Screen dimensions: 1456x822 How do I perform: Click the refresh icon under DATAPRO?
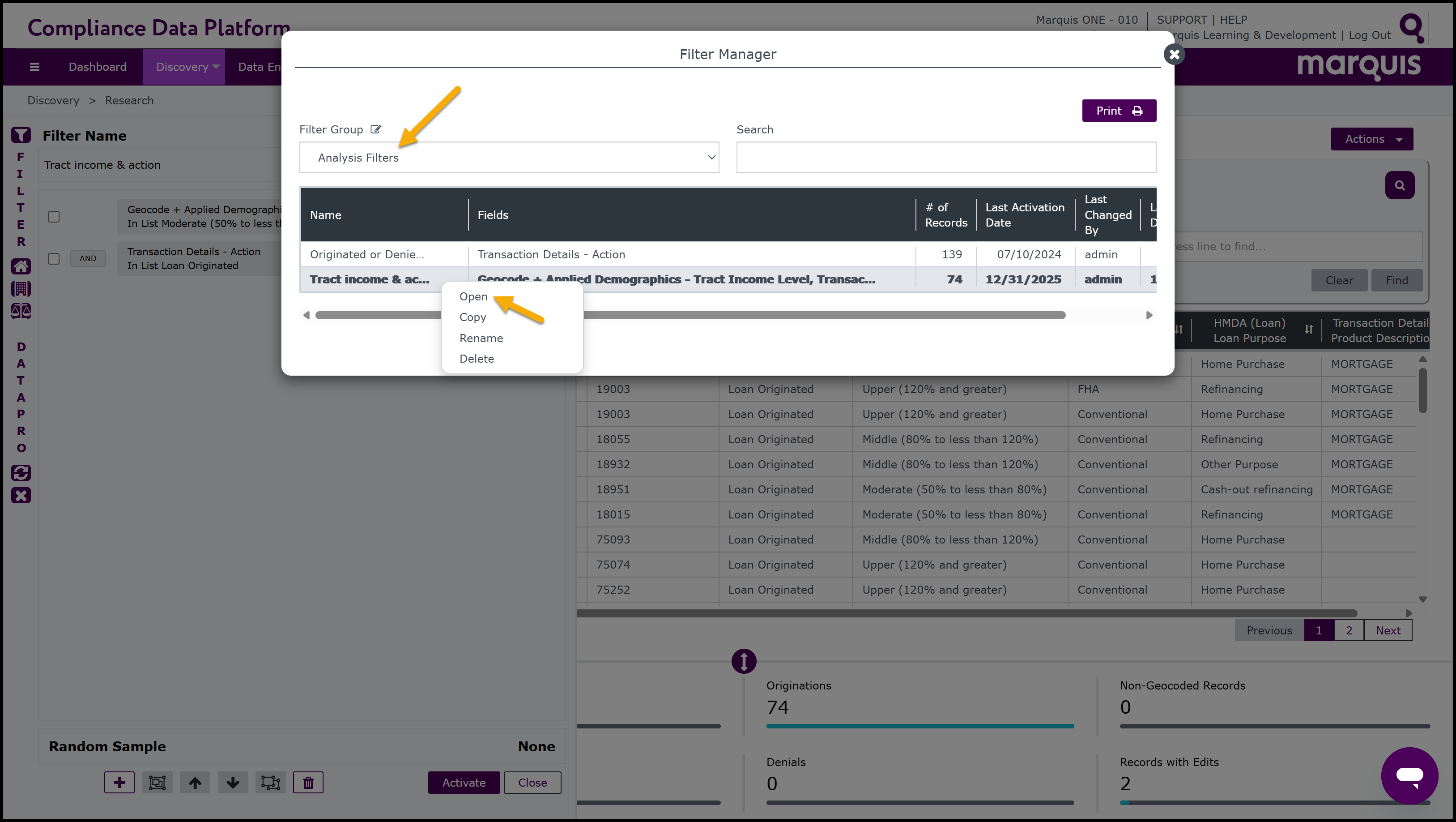click(21, 472)
